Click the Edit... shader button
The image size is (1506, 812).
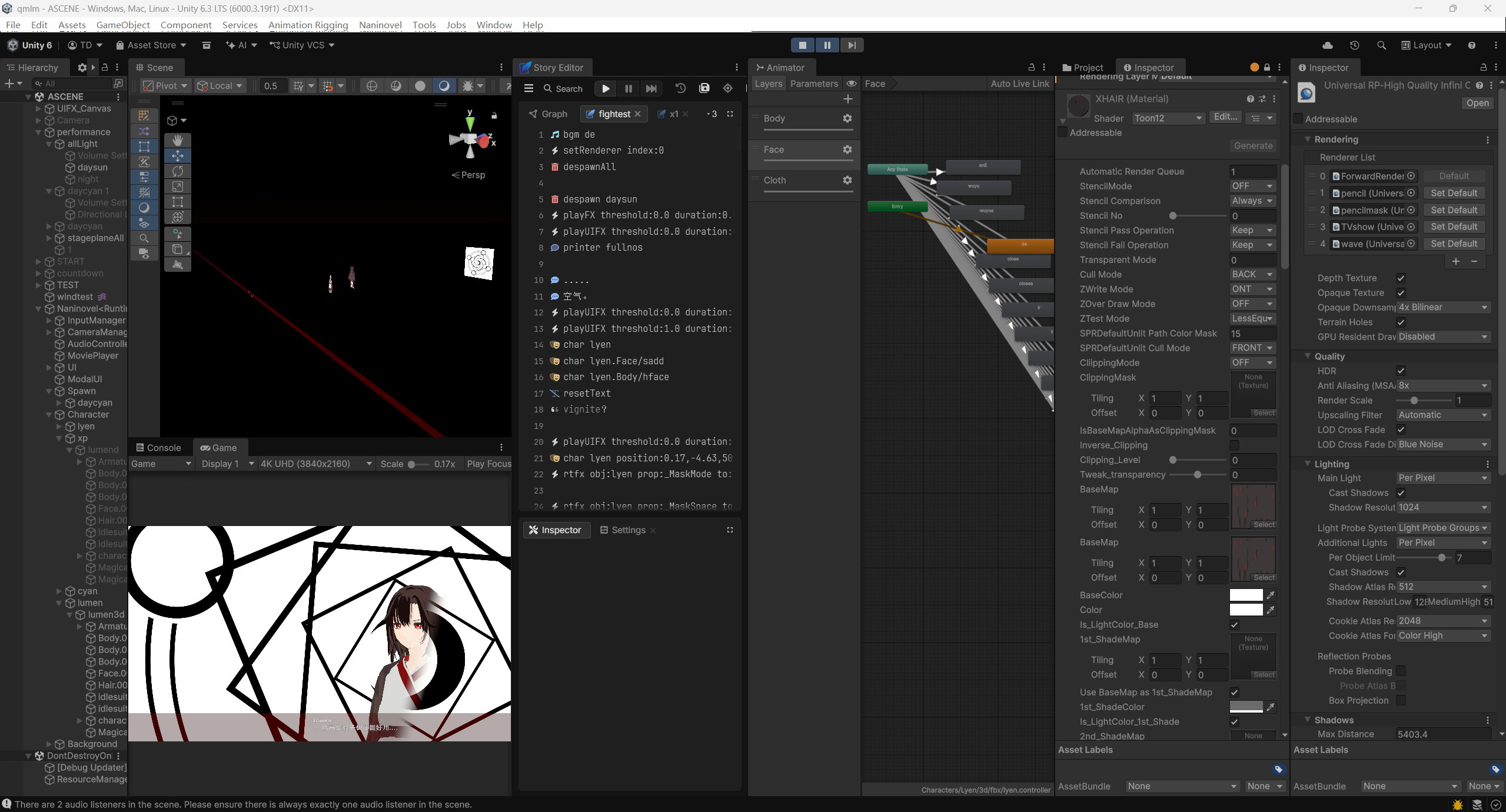1225,117
